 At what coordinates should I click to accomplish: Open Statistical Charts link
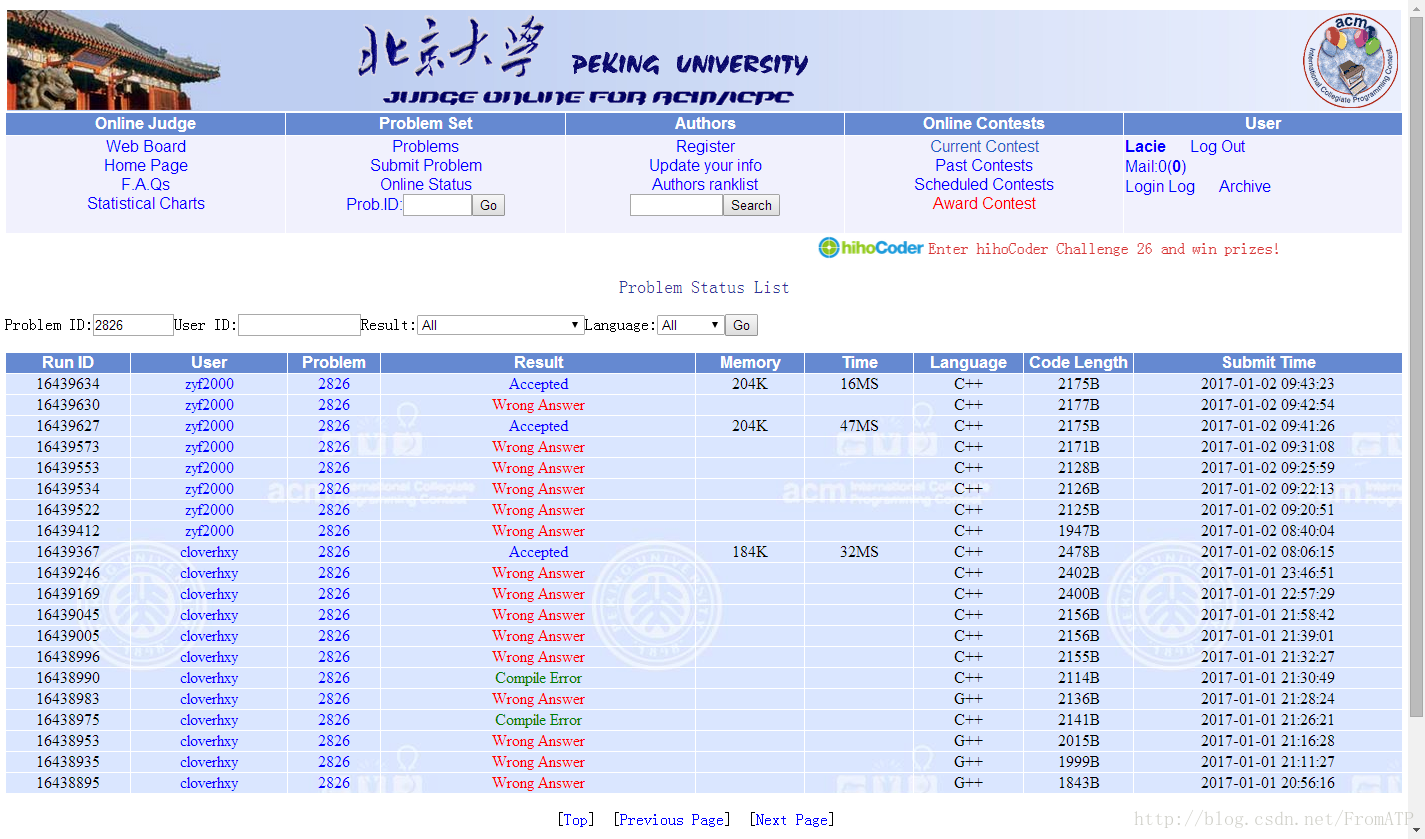pyautogui.click(x=146, y=203)
